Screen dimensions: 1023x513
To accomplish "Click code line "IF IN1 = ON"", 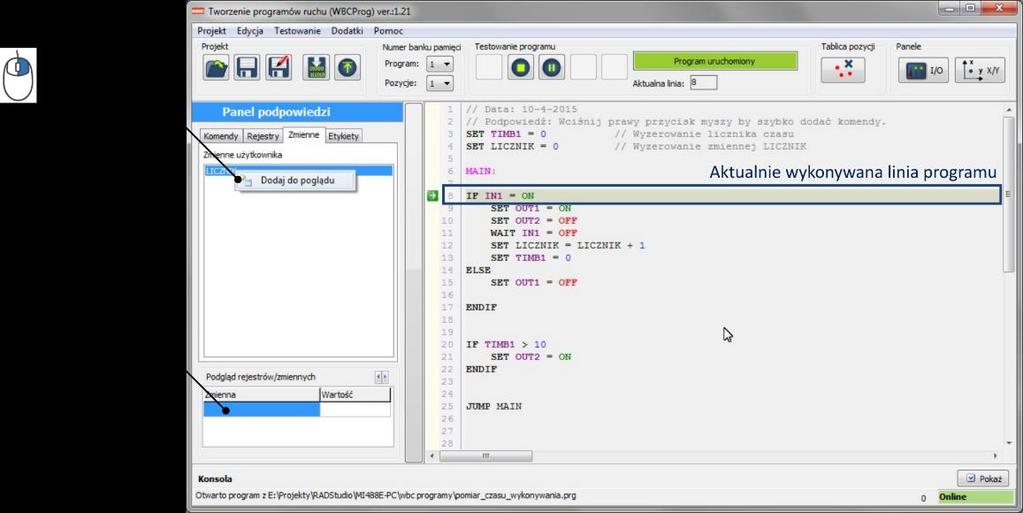I will (x=500, y=196).
